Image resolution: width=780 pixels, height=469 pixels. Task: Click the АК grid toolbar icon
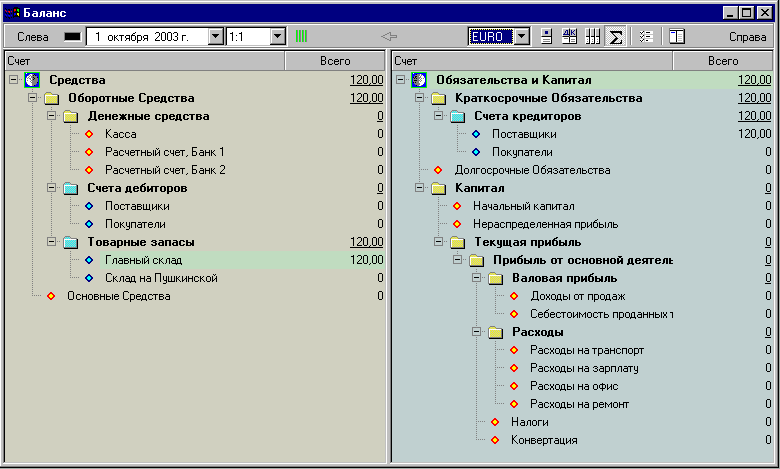570,36
